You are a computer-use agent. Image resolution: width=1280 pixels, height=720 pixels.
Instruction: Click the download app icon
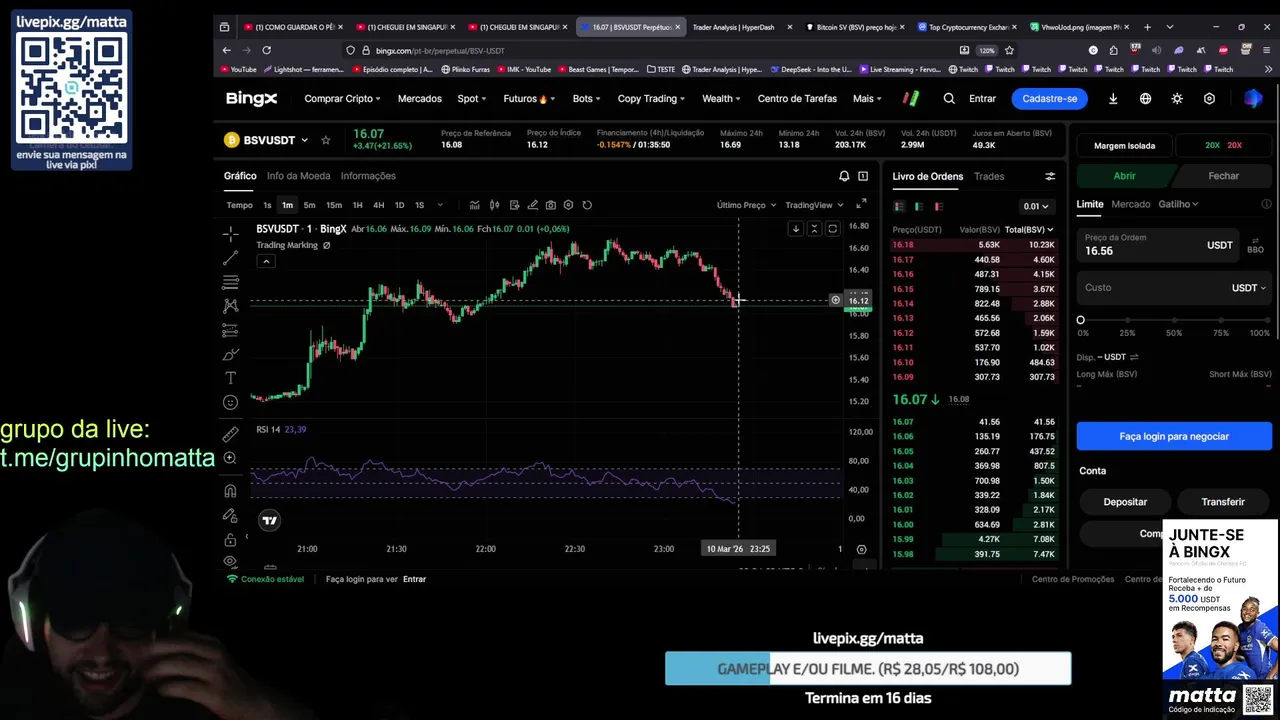(x=1113, y=99)
